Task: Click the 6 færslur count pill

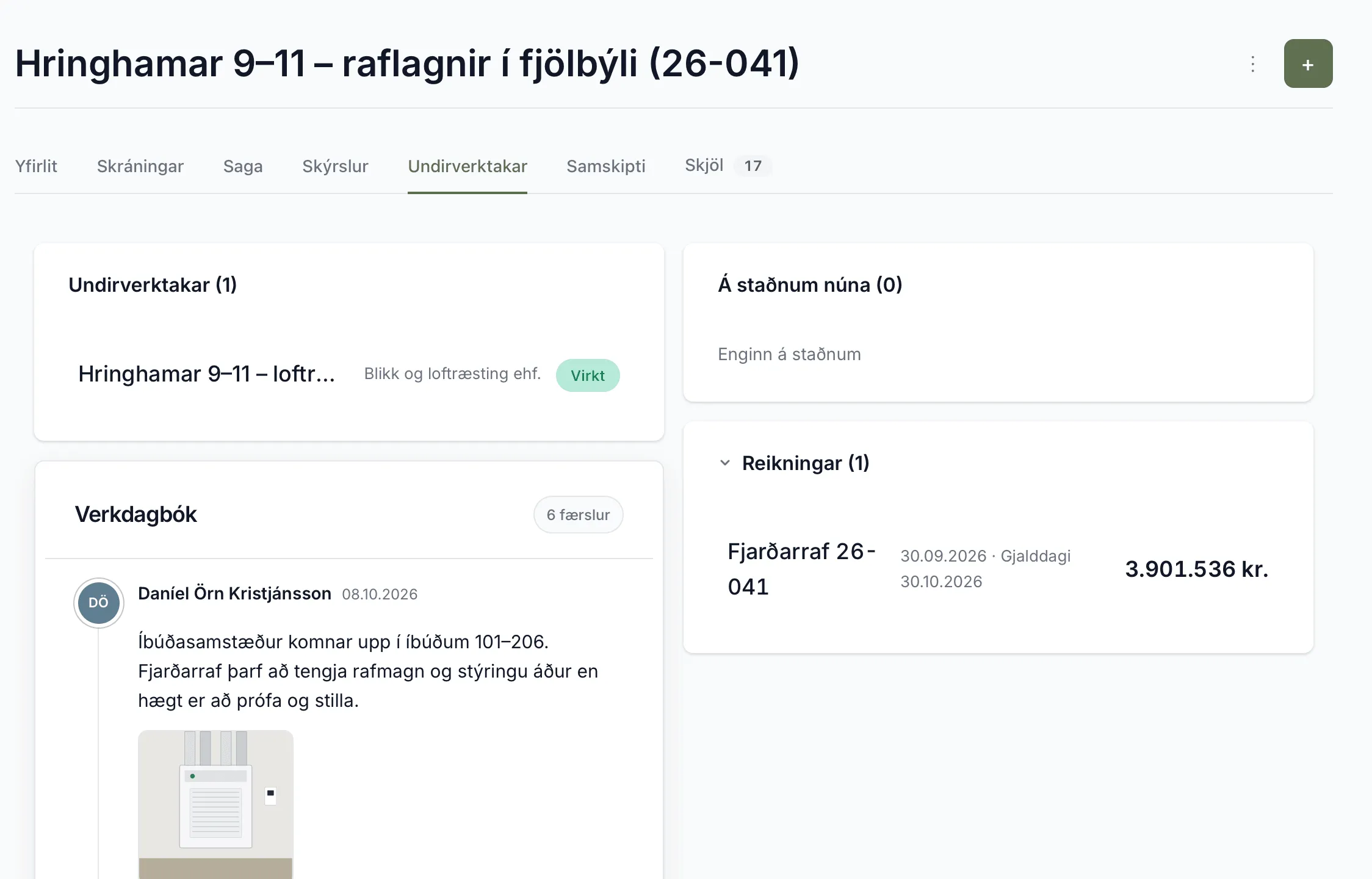Action: point(578,515)
